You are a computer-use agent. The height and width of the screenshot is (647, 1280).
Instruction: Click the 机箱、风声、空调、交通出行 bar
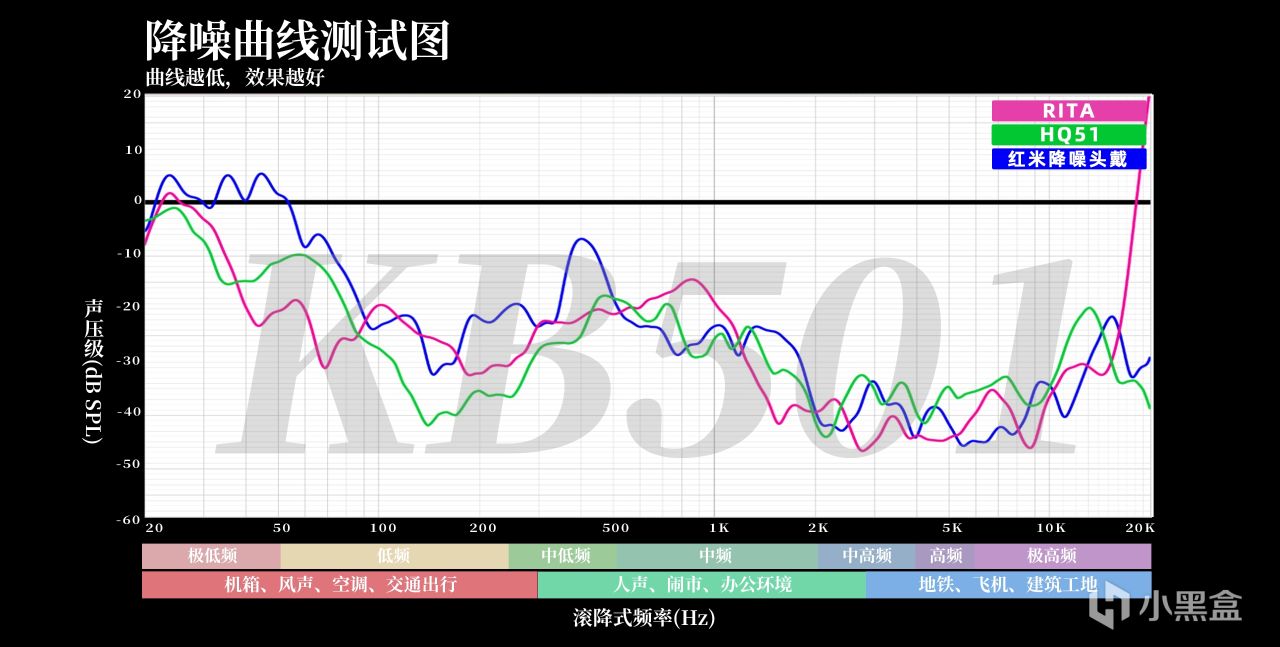click(340, 585)
